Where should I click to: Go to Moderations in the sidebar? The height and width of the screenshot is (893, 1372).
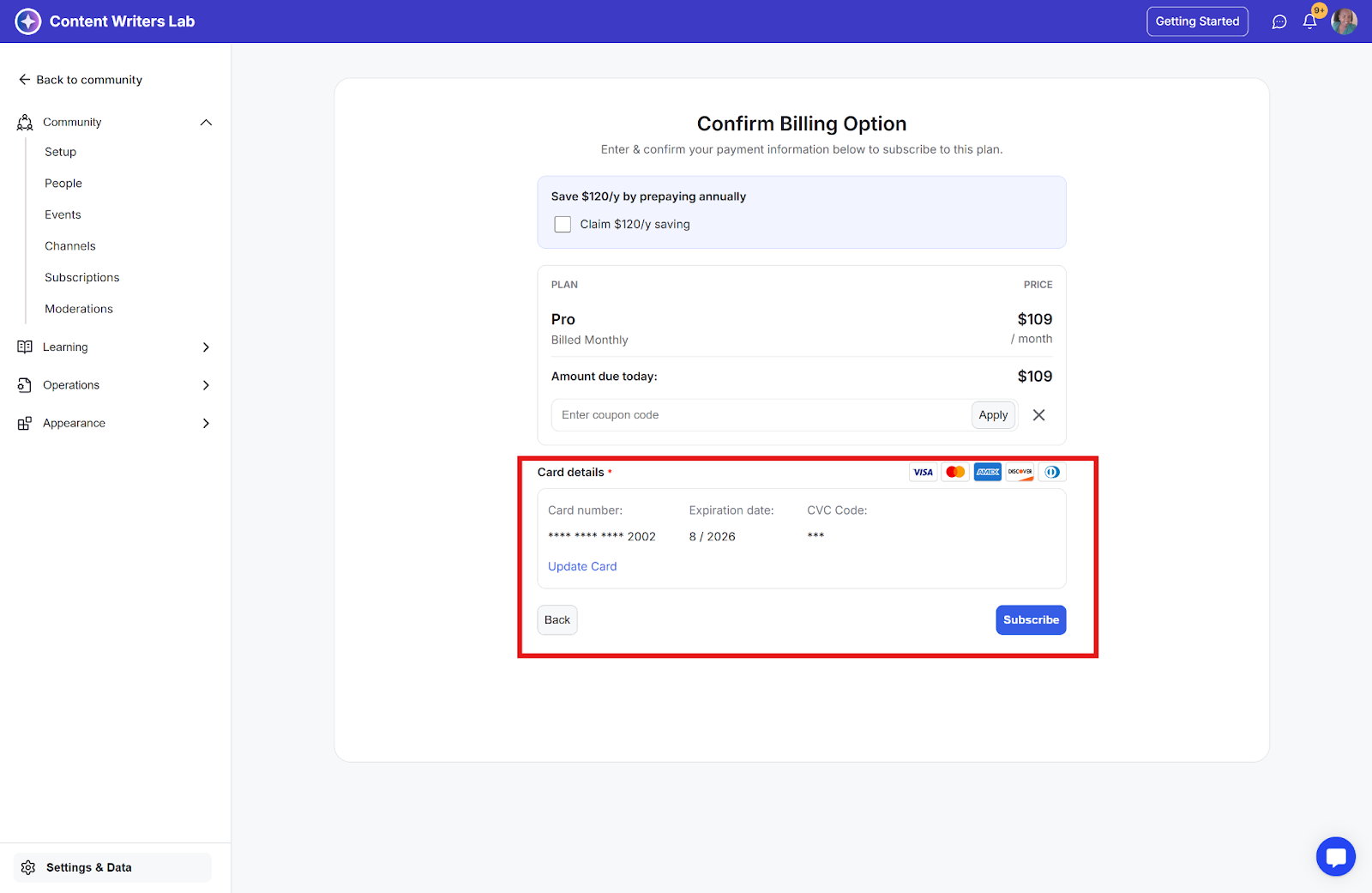point(79,309)
